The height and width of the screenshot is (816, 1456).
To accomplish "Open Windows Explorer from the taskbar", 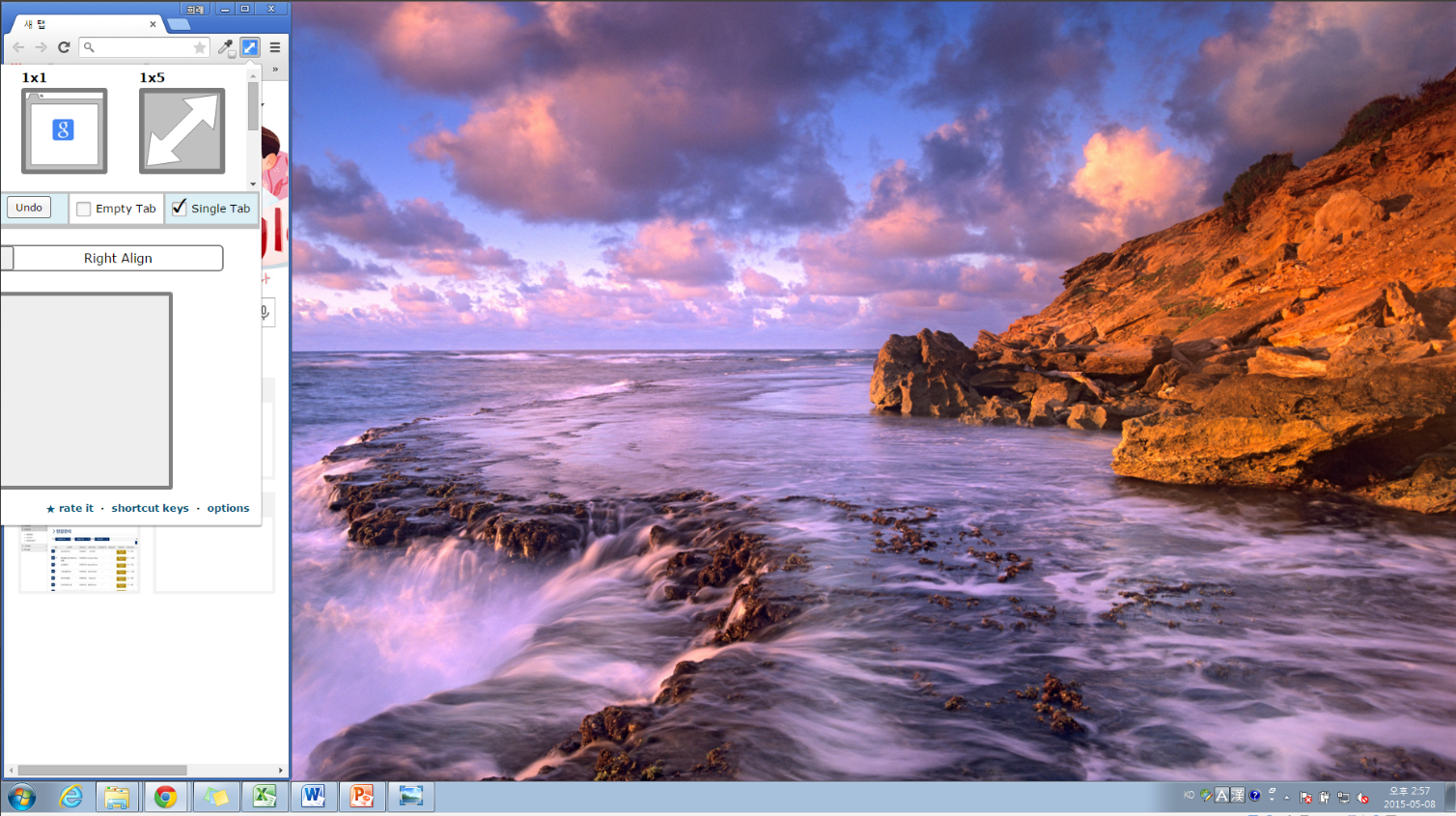I will point(117,797).
